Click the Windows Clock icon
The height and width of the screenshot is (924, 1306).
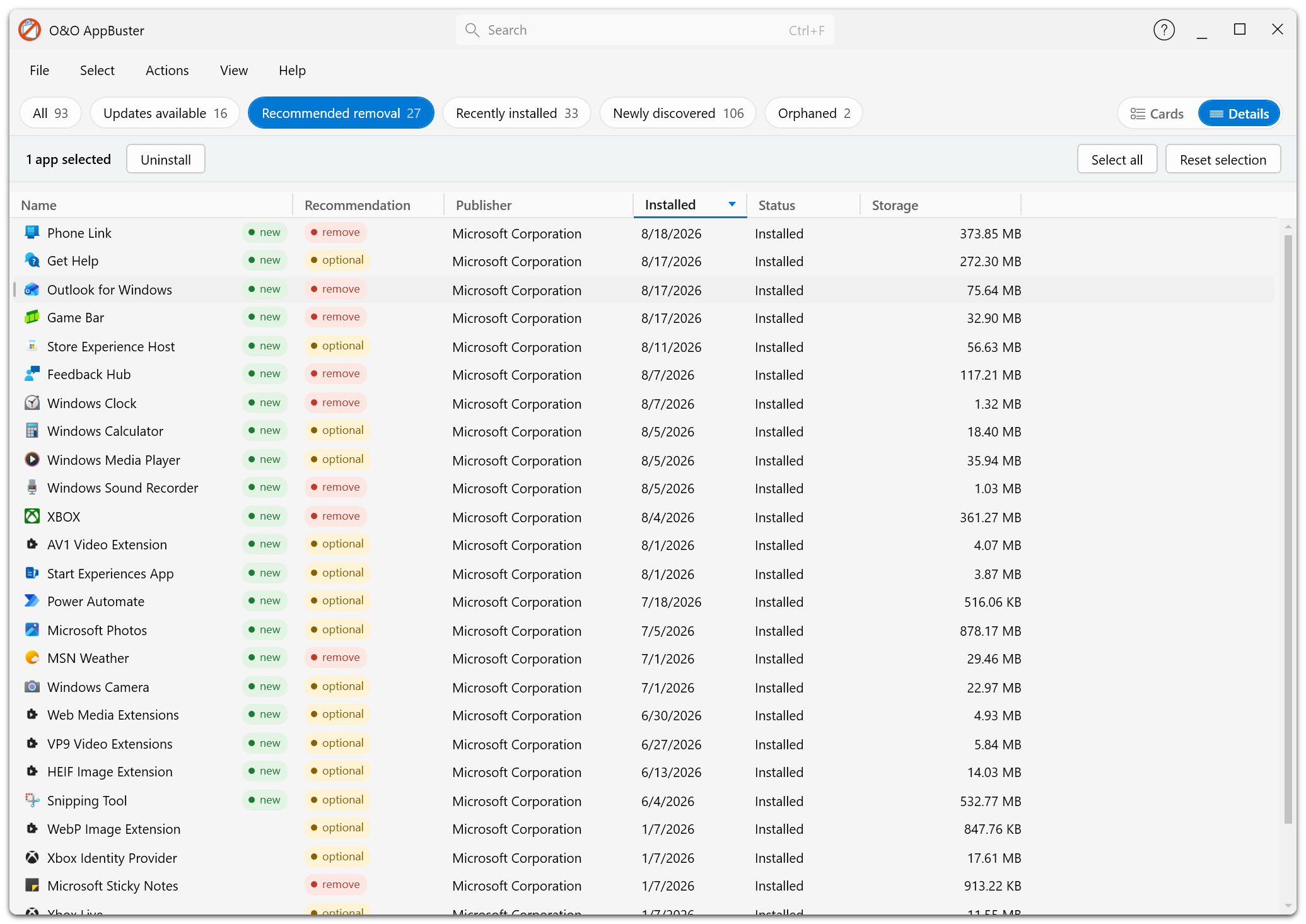point(32,403)
